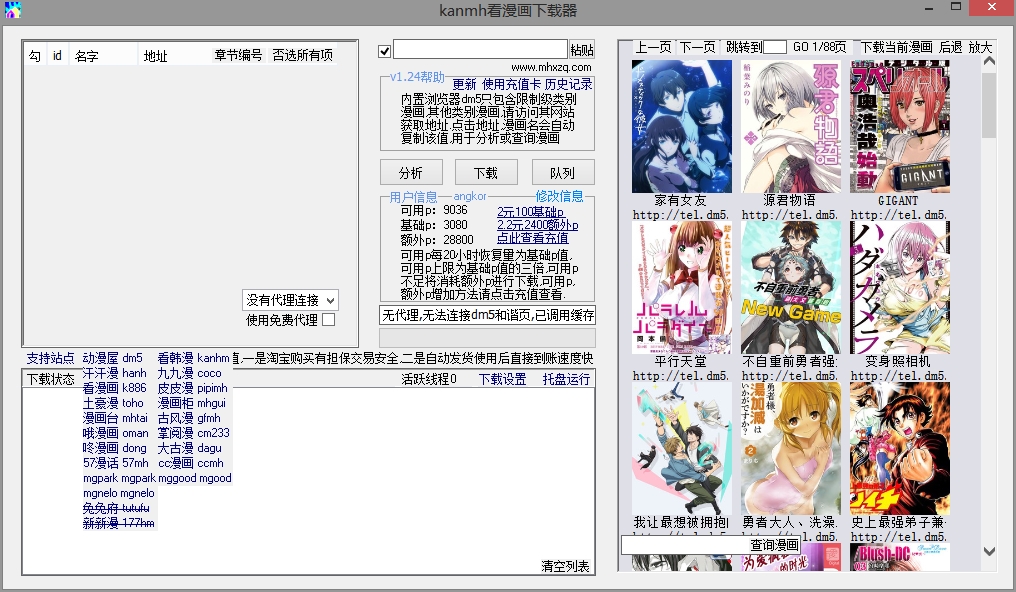Click the 队列 queue button
1016x592 pixels.
pyautogui.click(x=562, y=173)
